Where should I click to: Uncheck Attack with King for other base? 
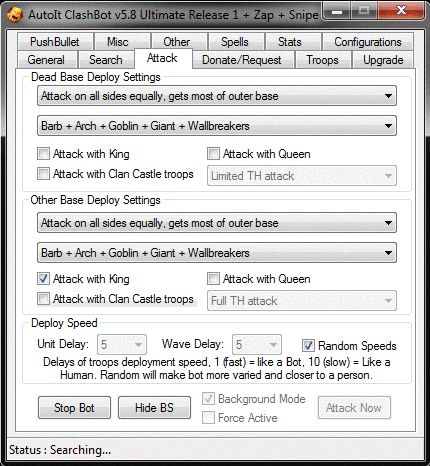tap(43, 279)
